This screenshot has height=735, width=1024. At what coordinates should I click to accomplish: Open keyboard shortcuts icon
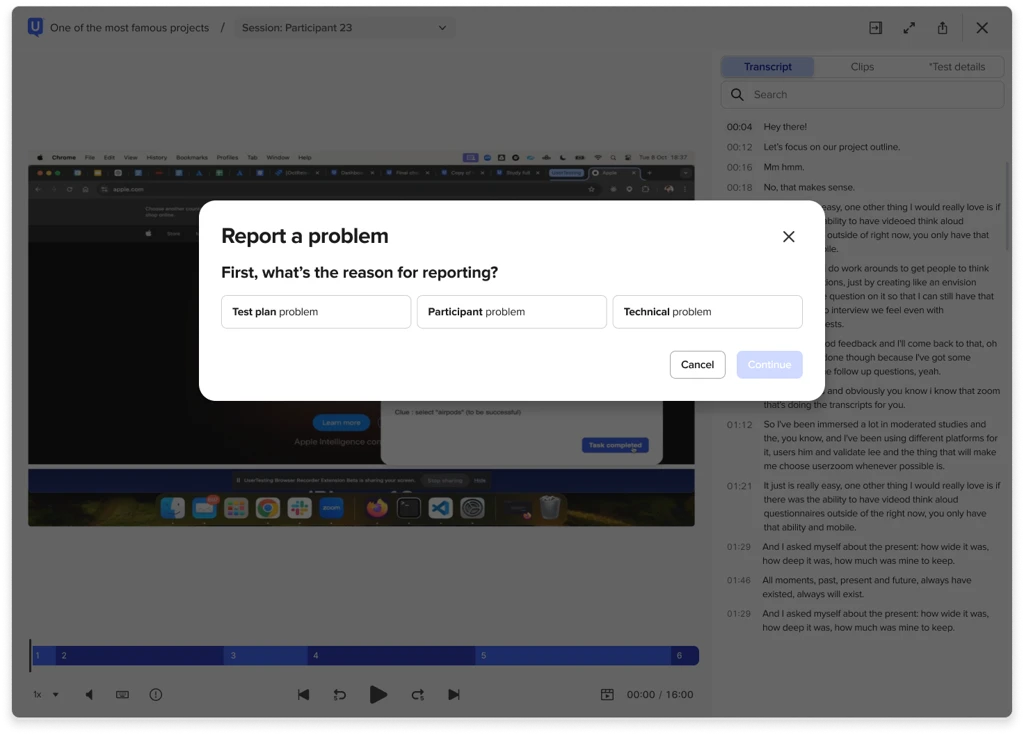tap(122, 694)
